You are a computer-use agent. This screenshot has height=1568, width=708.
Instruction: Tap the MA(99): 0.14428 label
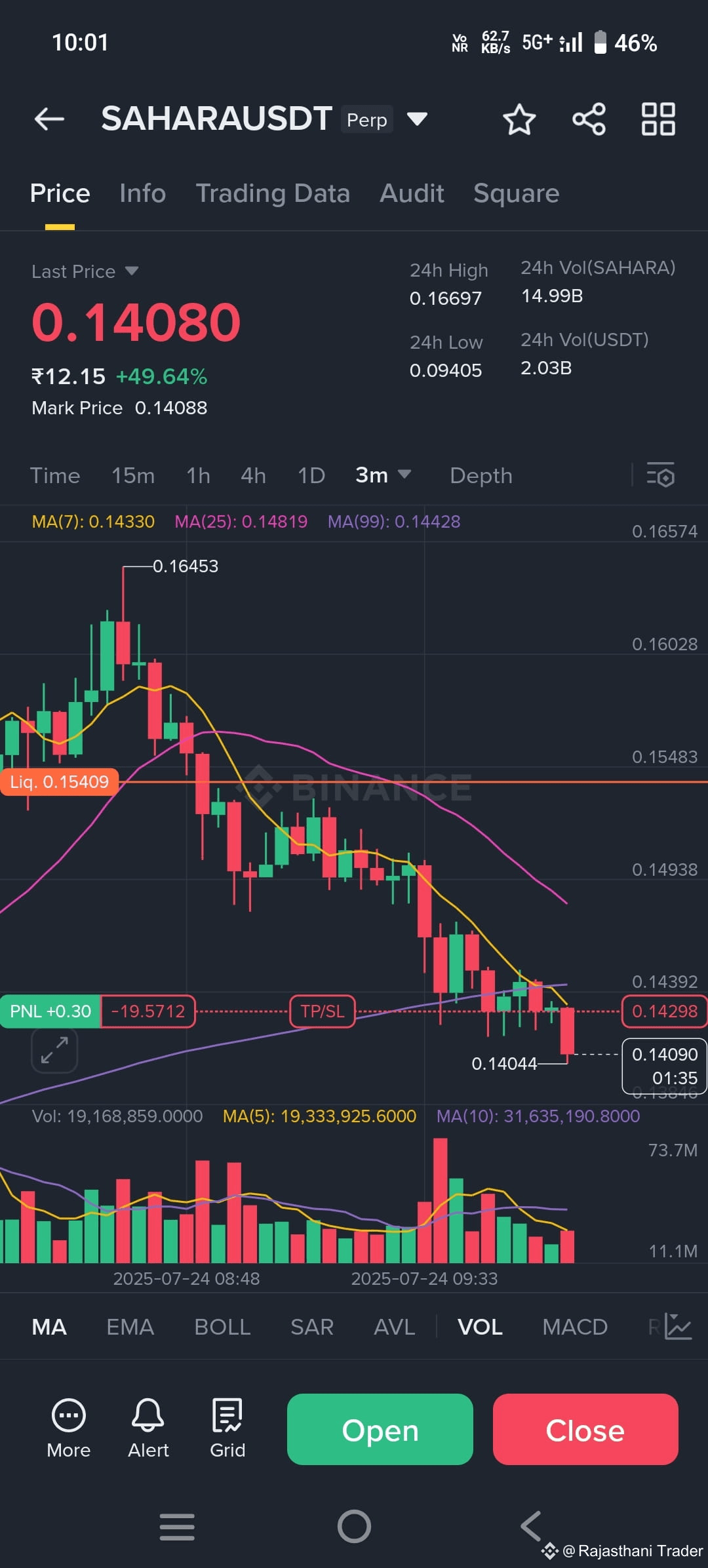point(394,522)
